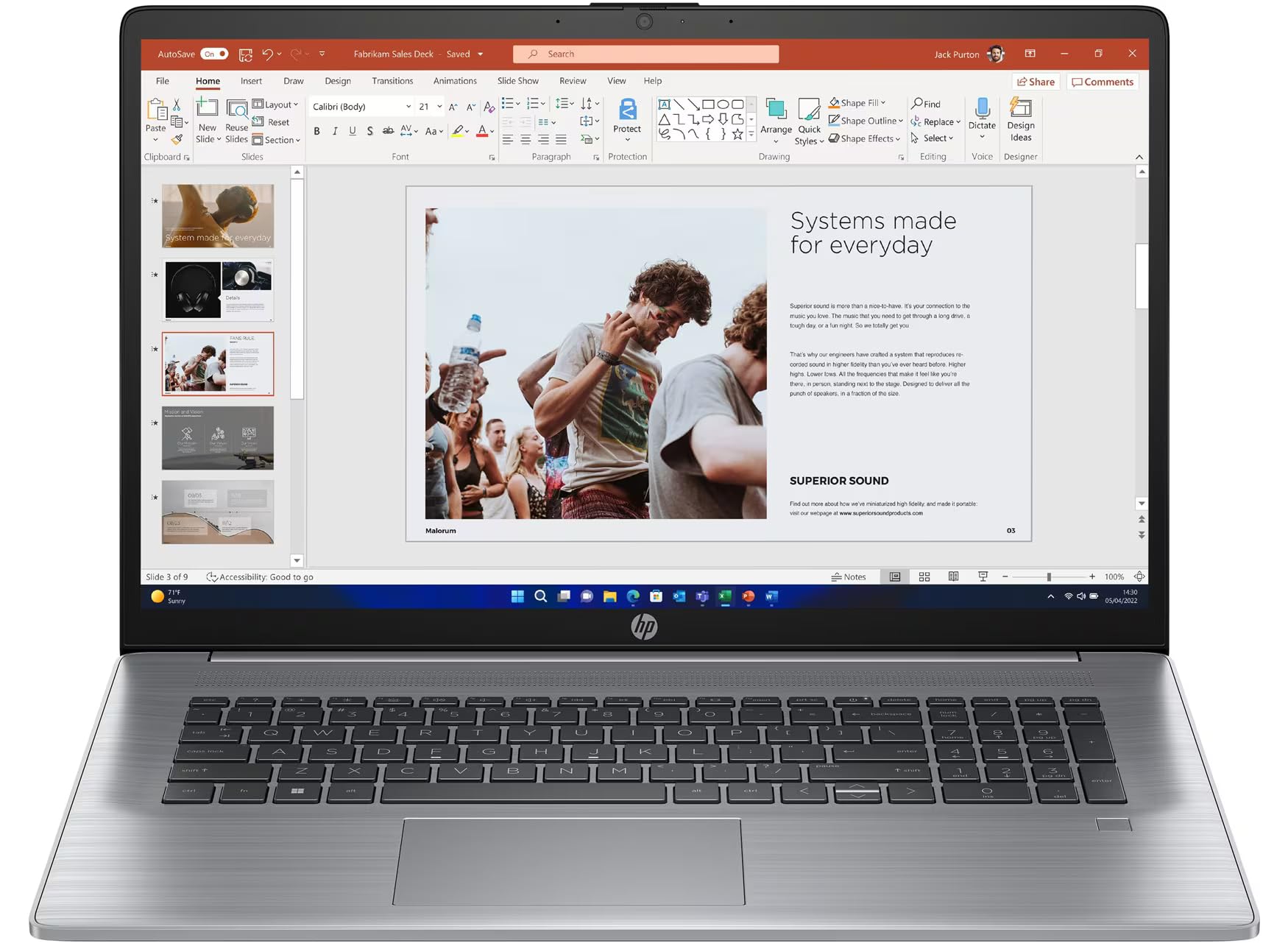The height and width of the screenshot is (946, 1288).
Task: Click the Share button
Action: click(x=1035, y=81)
